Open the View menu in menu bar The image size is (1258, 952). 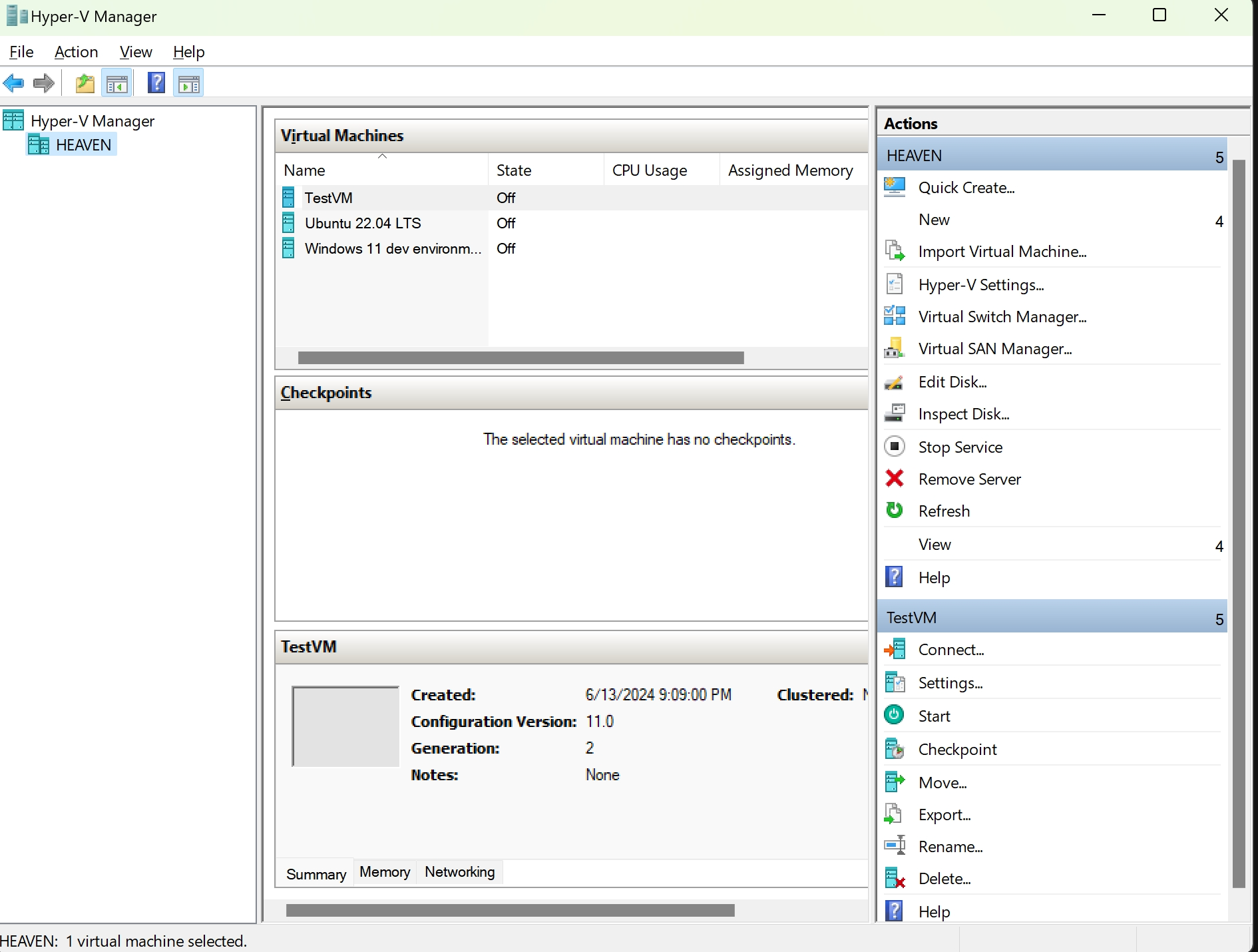(x=136, y=52)
